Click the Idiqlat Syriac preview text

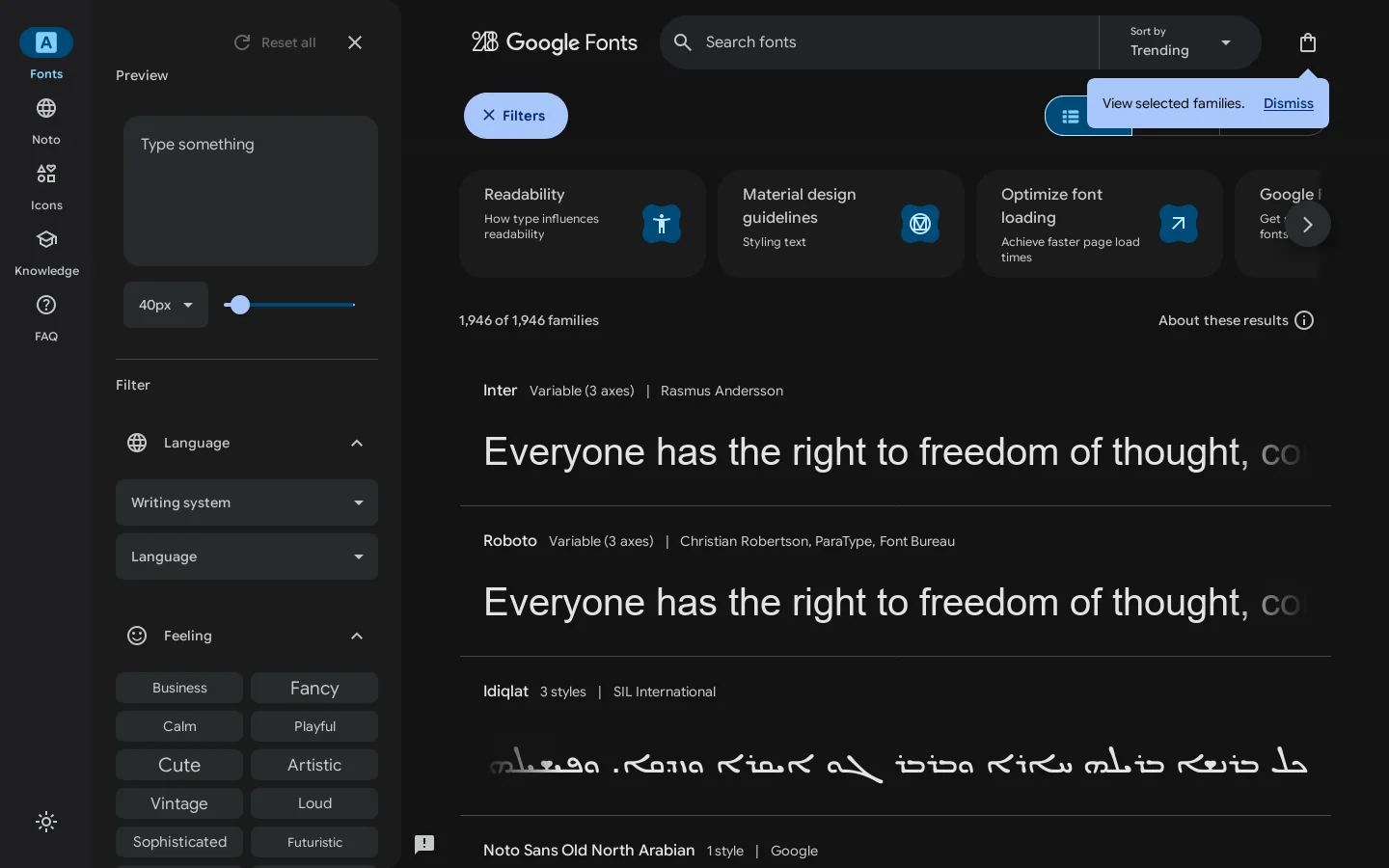[897, 763]
